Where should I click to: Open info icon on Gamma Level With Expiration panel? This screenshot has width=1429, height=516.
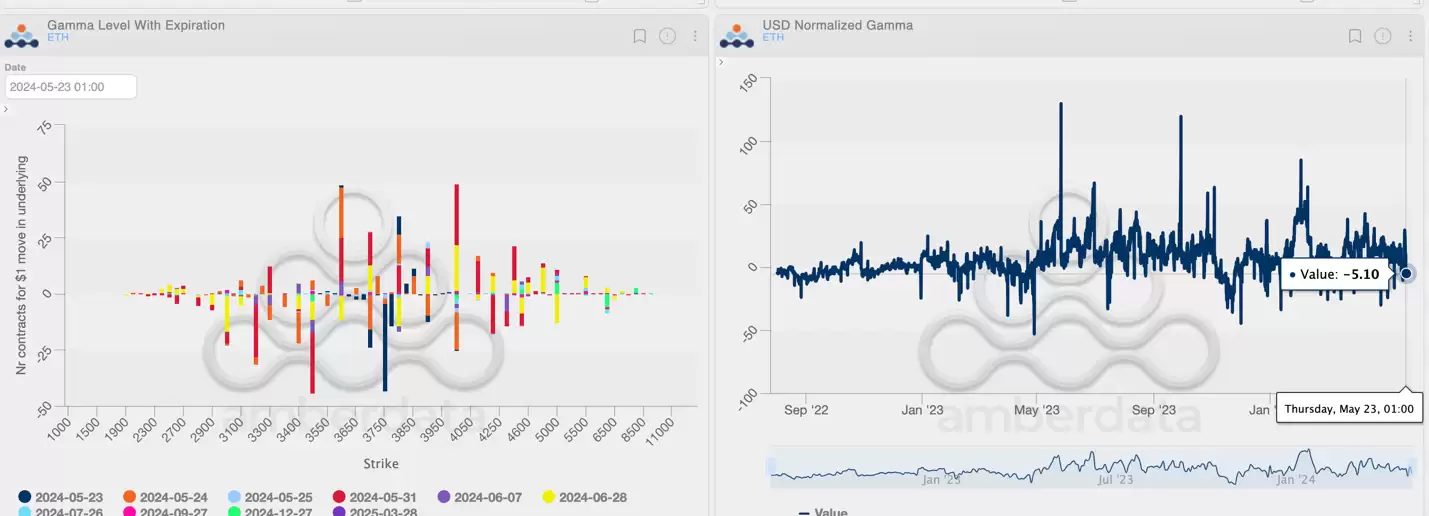668,36
